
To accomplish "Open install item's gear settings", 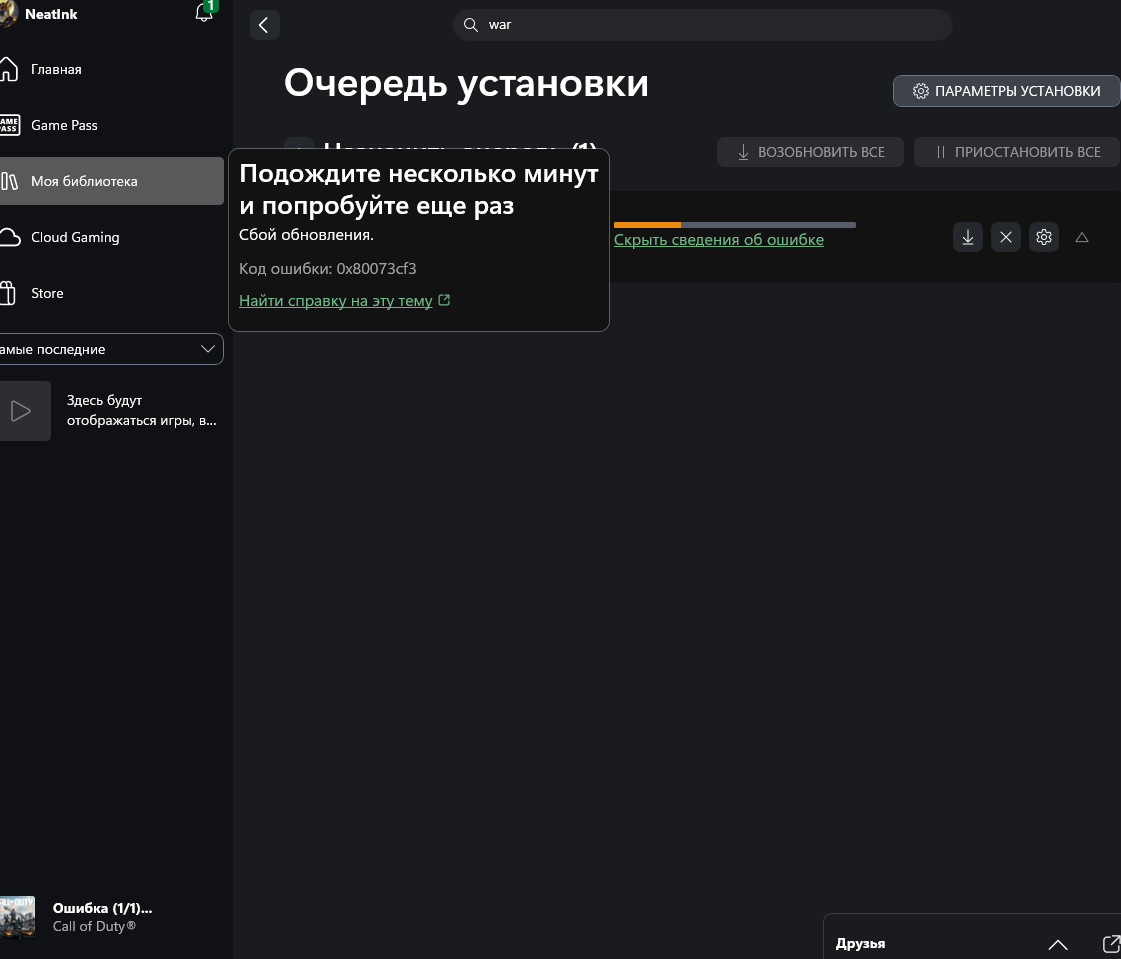I will coord(1043,237).
